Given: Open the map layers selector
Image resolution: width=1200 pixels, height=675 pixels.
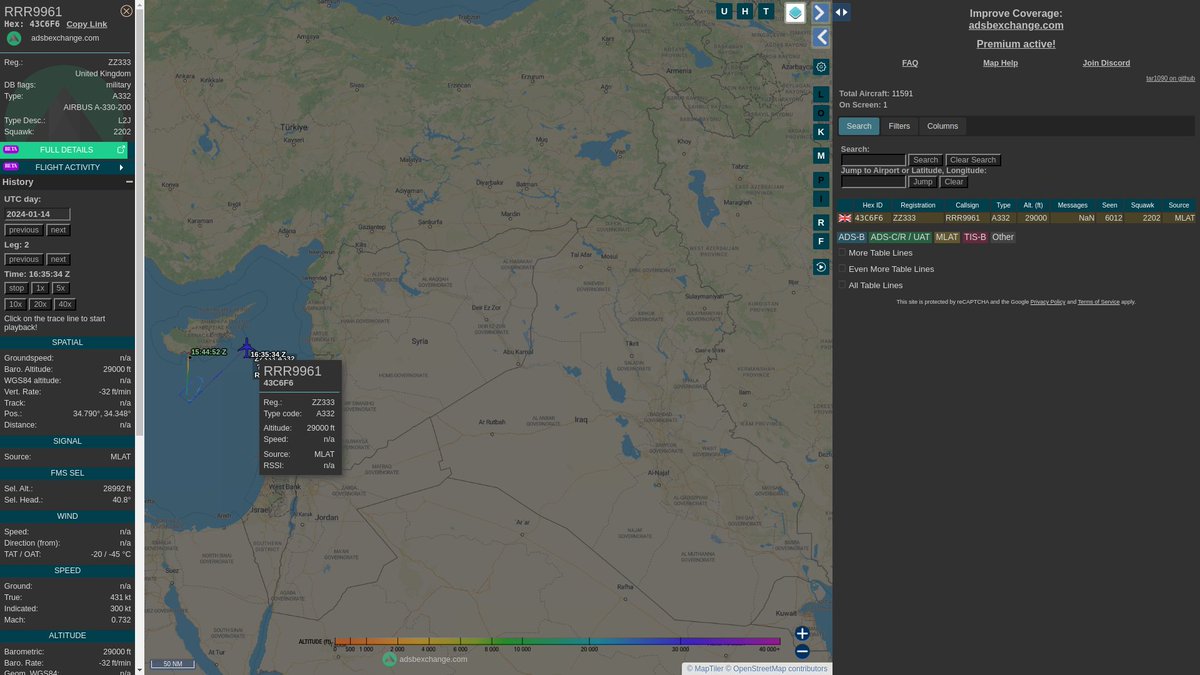Looking at the screenshot, I should (x=794, y=12).
